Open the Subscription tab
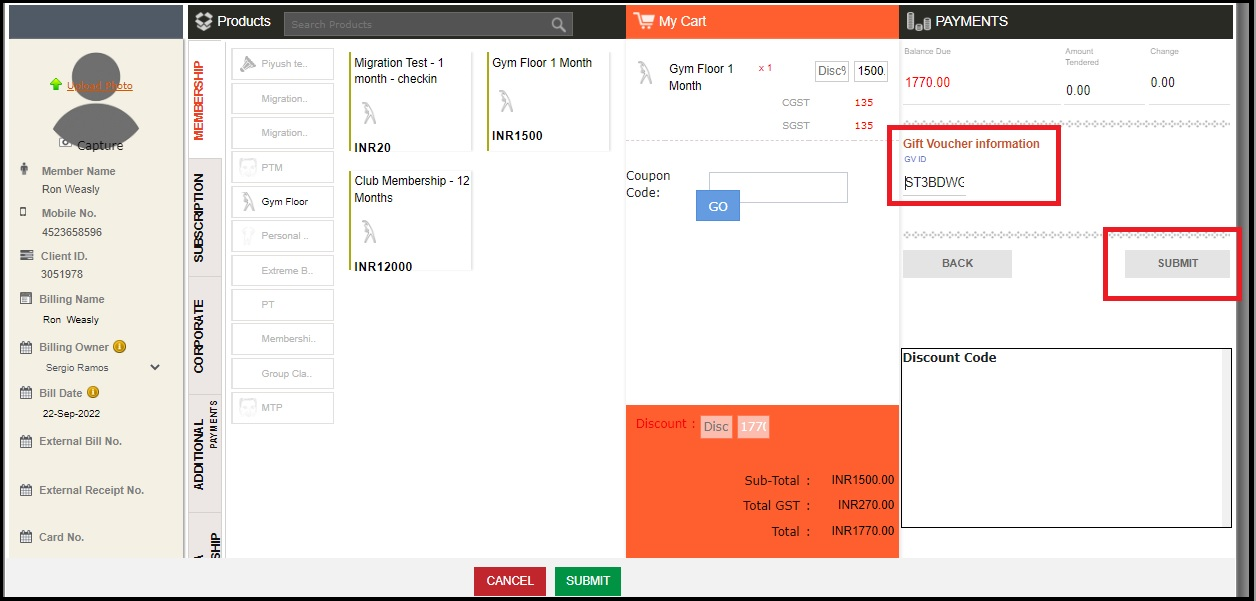 (199, 218)
